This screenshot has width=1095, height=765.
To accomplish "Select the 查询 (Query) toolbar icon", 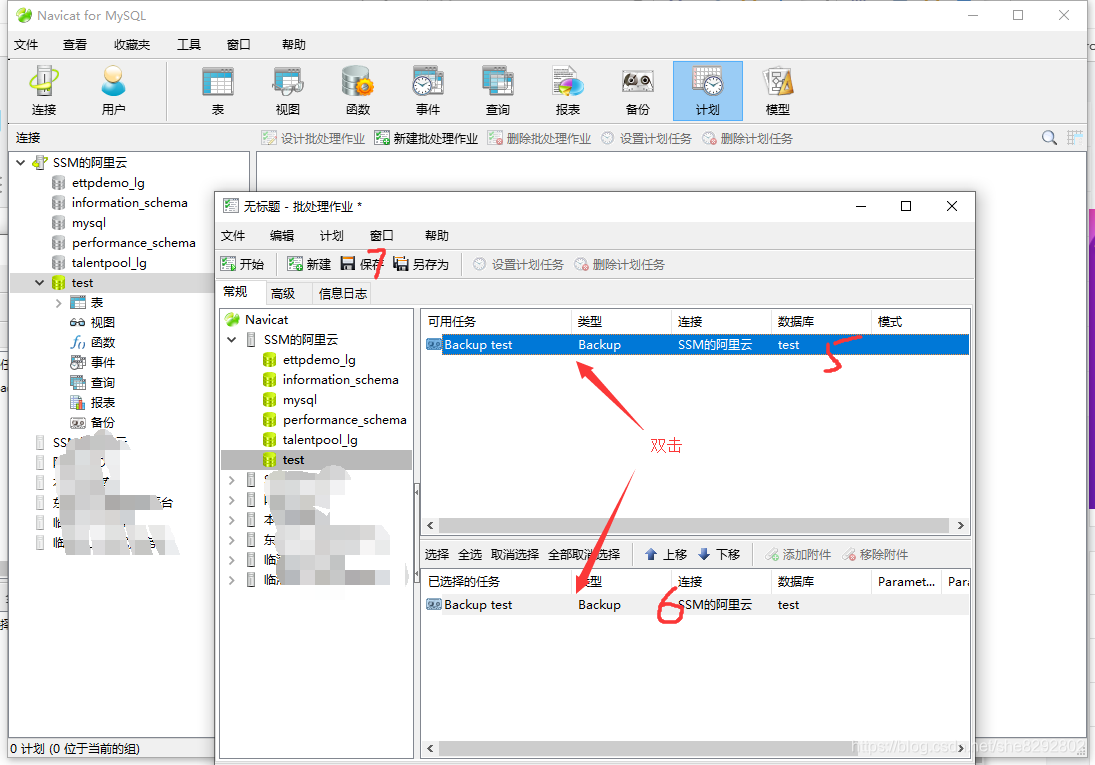I will point(497,91).
